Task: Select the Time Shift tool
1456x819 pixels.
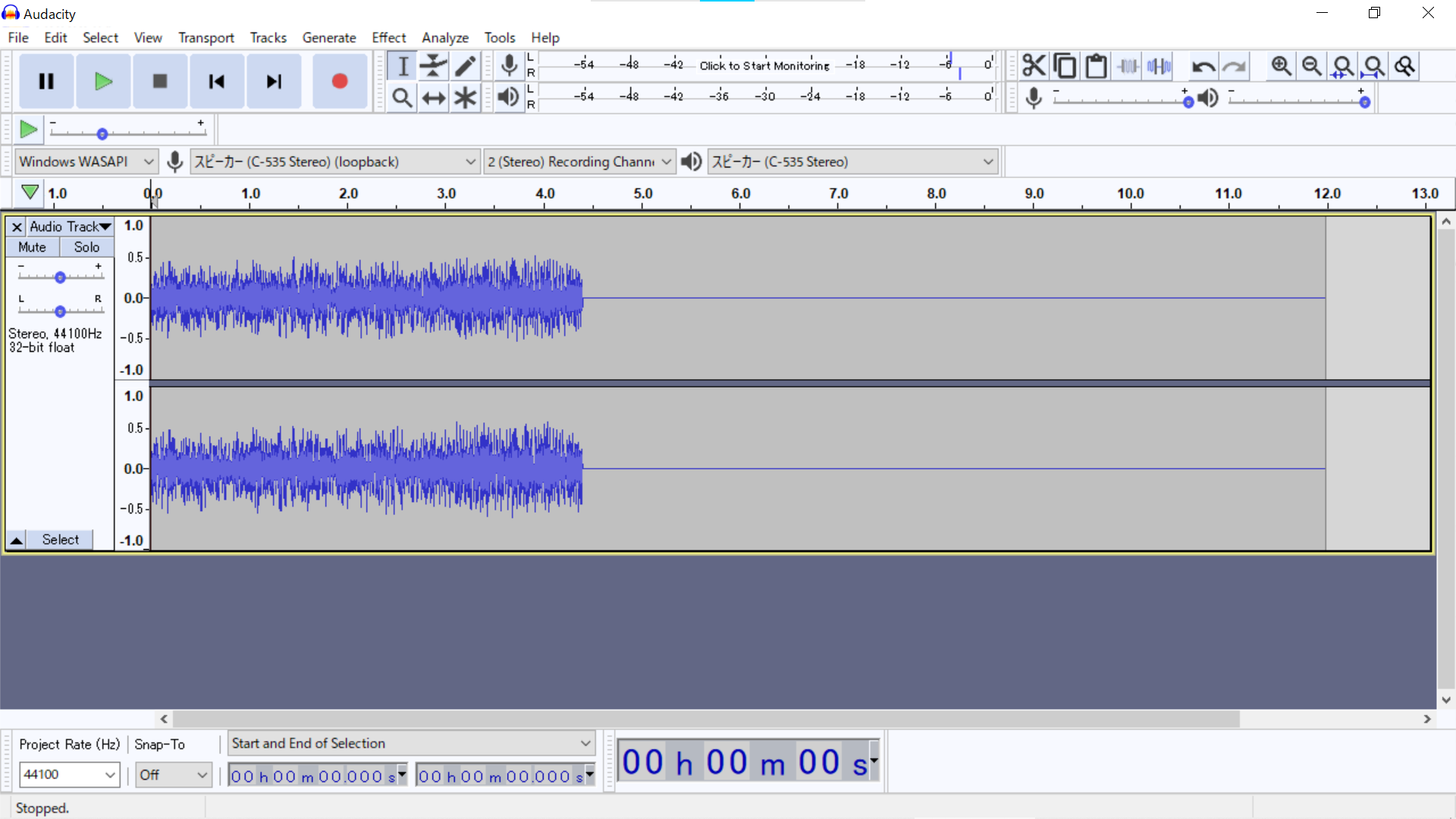Action: (x=434, y=98)
